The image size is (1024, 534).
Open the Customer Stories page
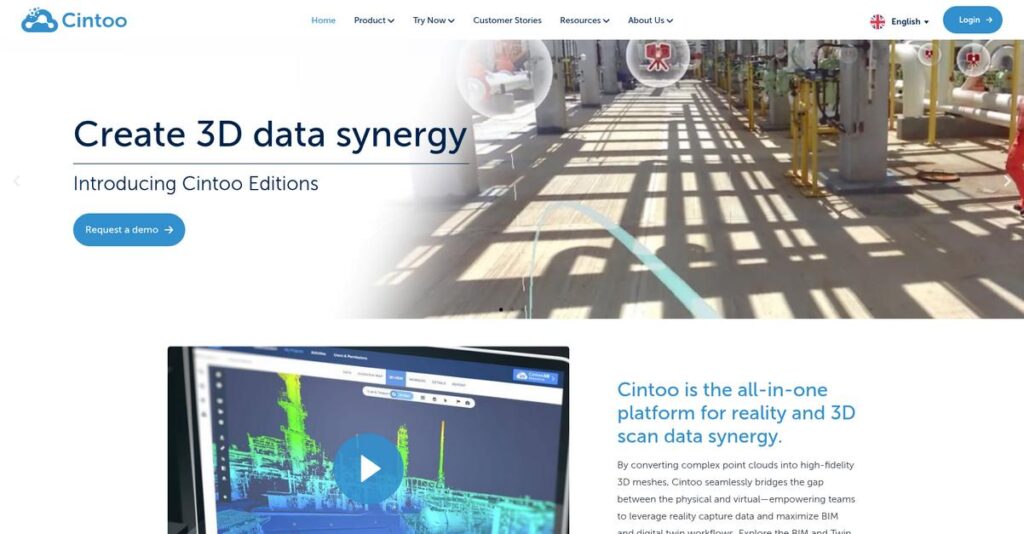(507, 20)
